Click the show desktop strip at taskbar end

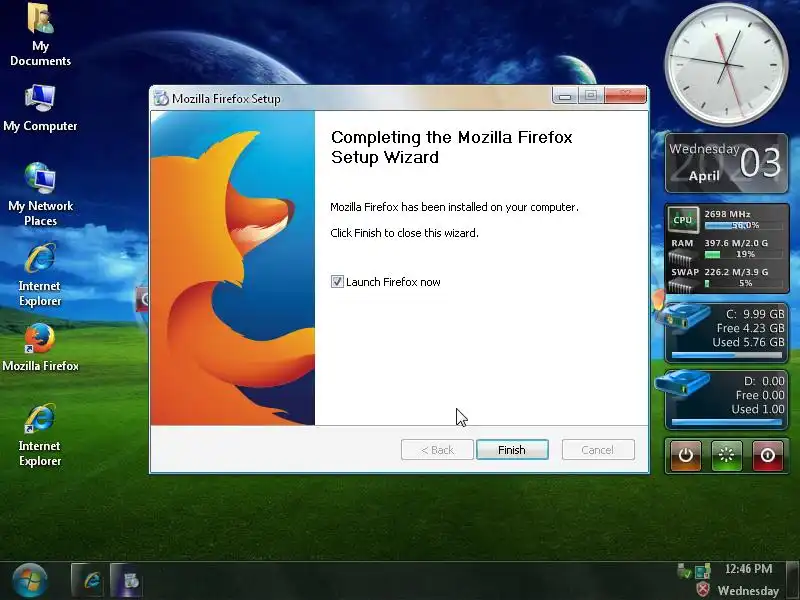[793, 580]
